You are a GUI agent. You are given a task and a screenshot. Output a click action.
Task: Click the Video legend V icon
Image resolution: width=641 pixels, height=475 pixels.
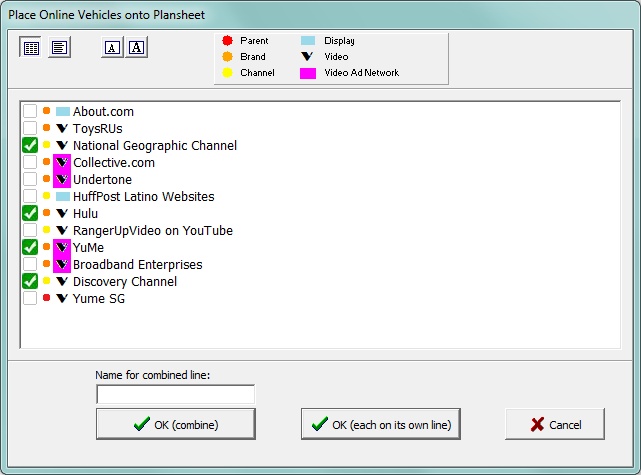tap(307, 56)
